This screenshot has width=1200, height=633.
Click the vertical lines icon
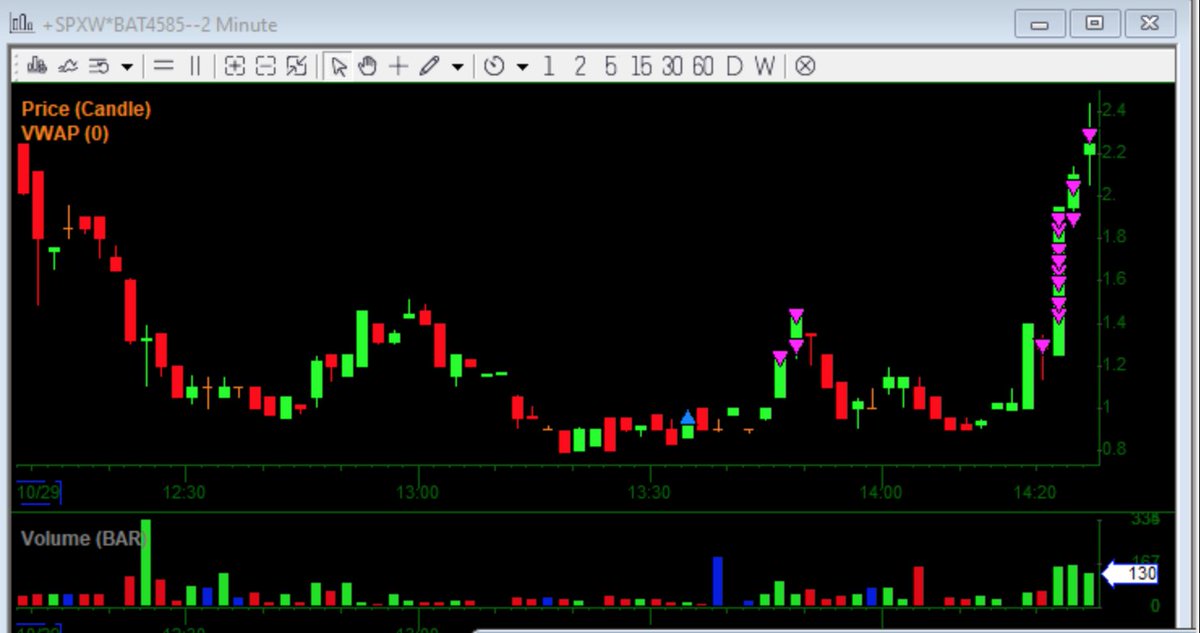[x=195, y=66]
